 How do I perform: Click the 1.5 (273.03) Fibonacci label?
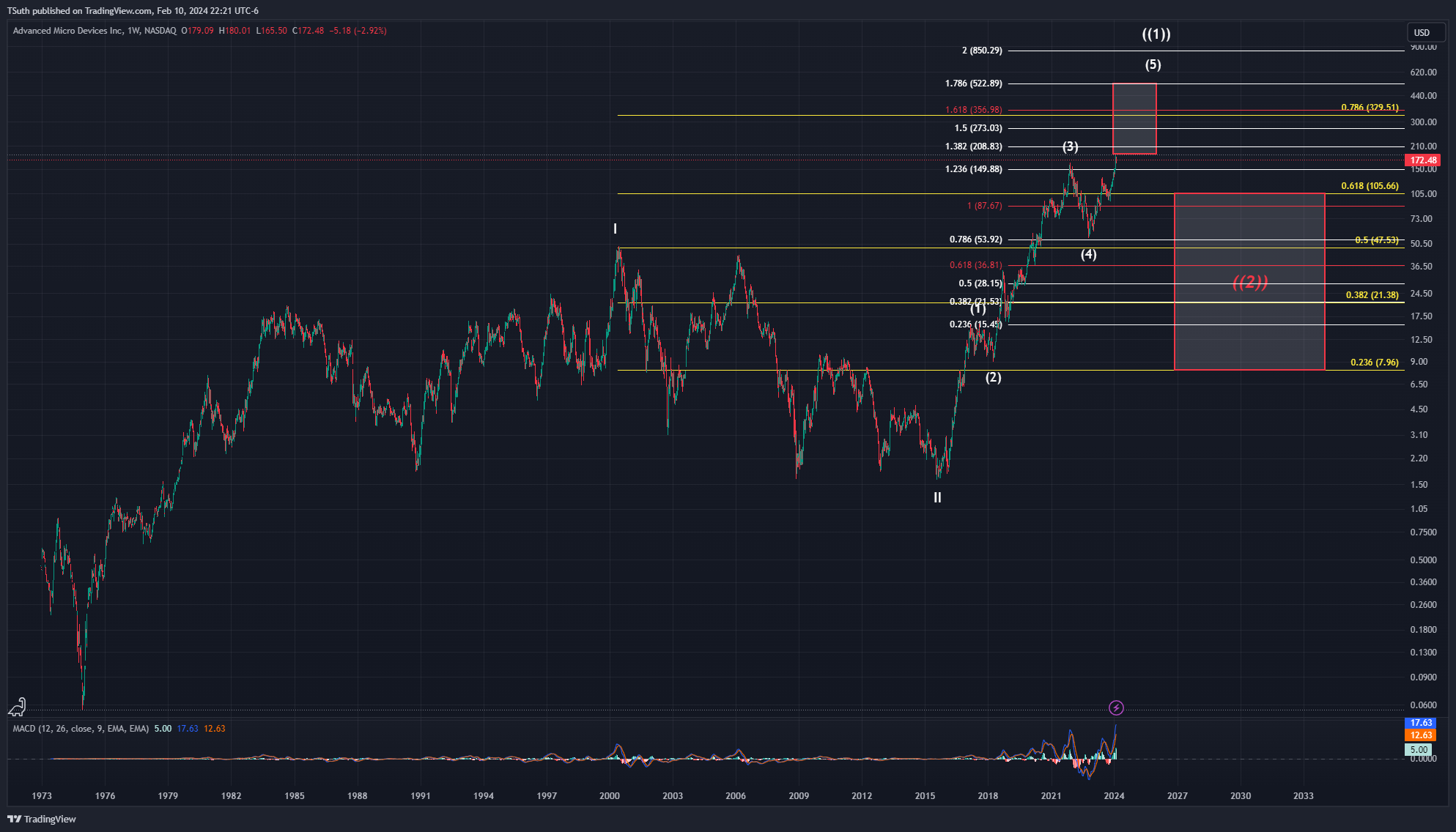(978, 128)
